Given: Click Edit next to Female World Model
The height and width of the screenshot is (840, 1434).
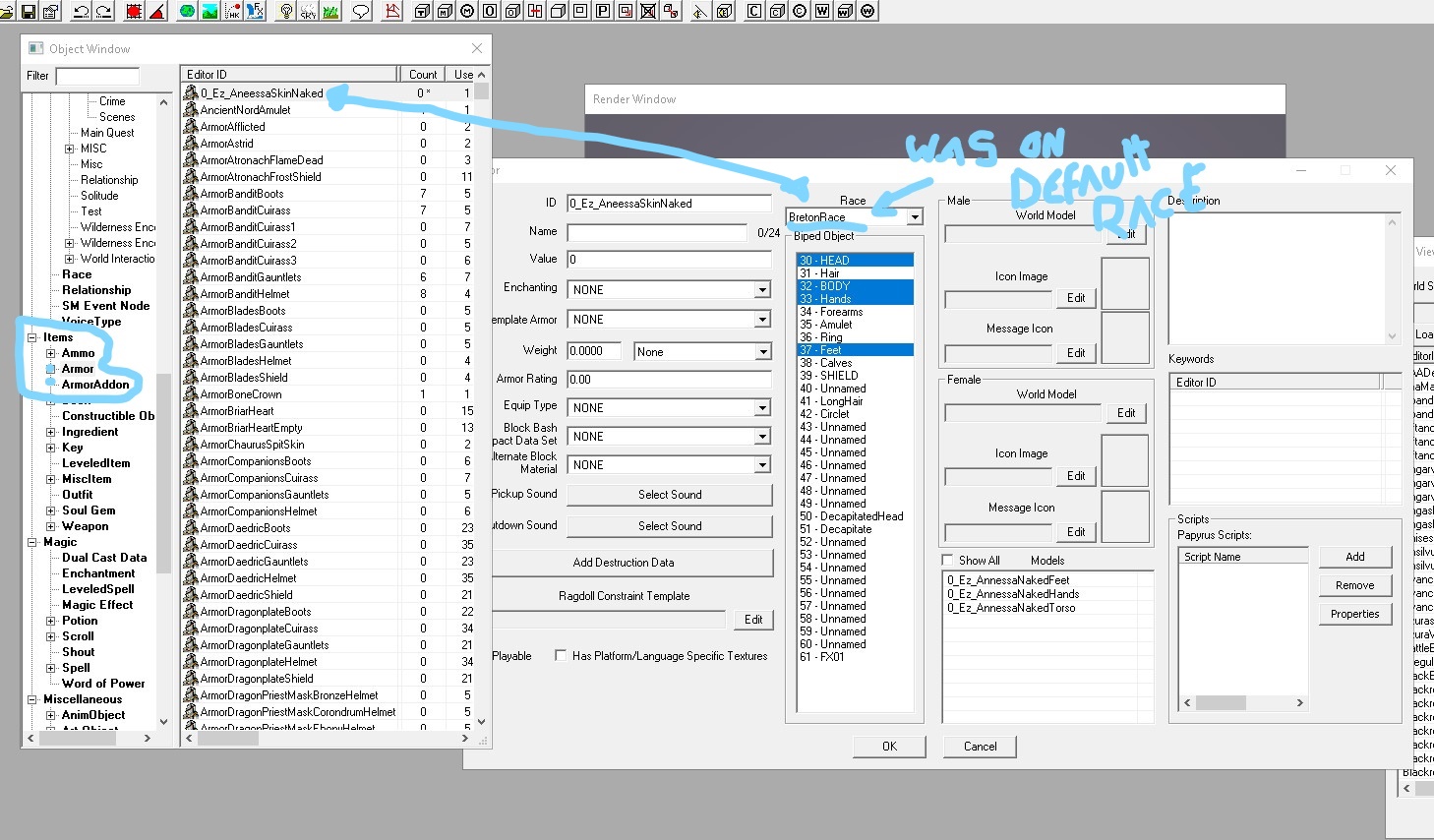Looking at the screenshot, I should click(x=1126, y=413).
